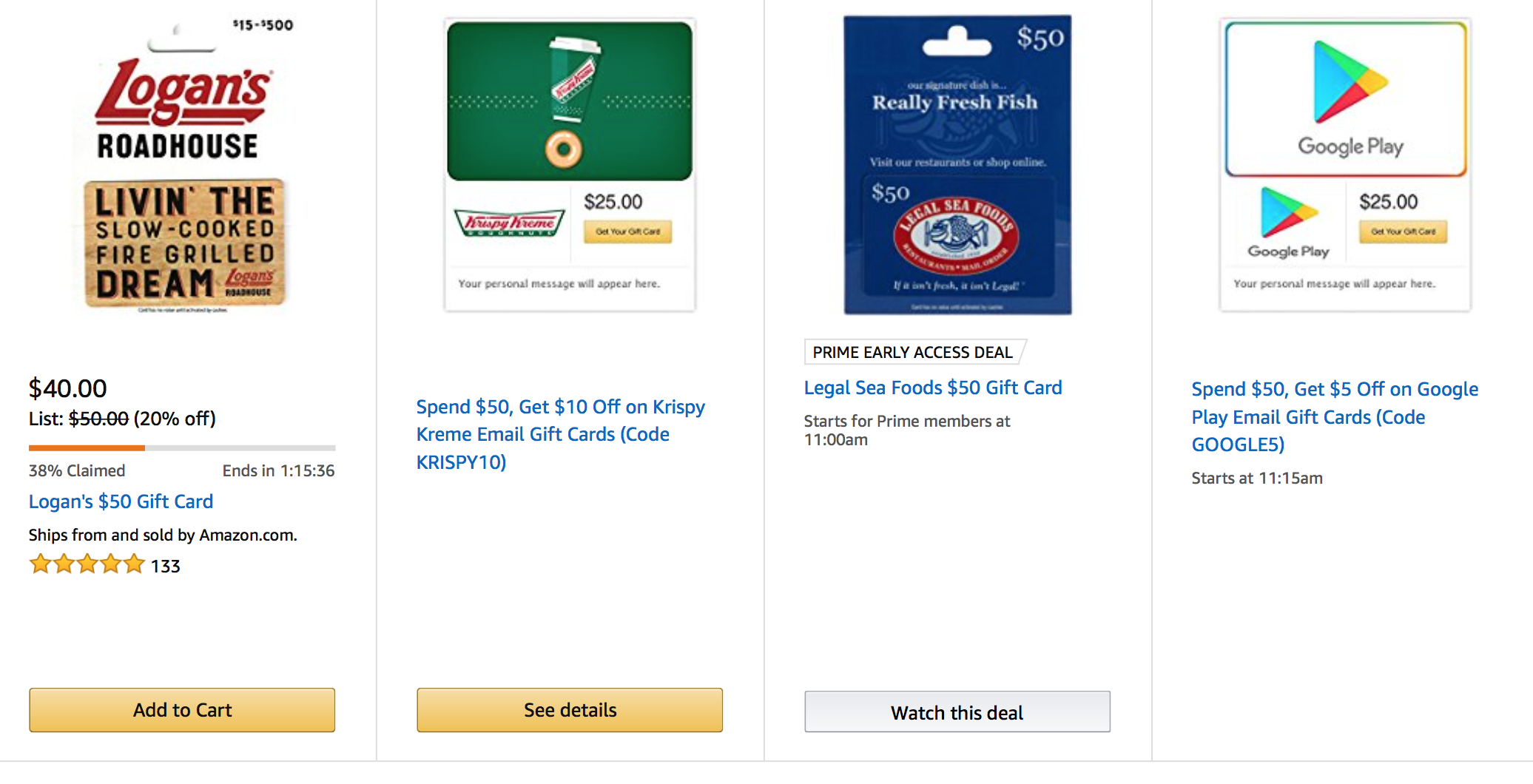Open Logan's Roadhouse gift card image
Screen dimensions: 1533x784
click(183, 166)
